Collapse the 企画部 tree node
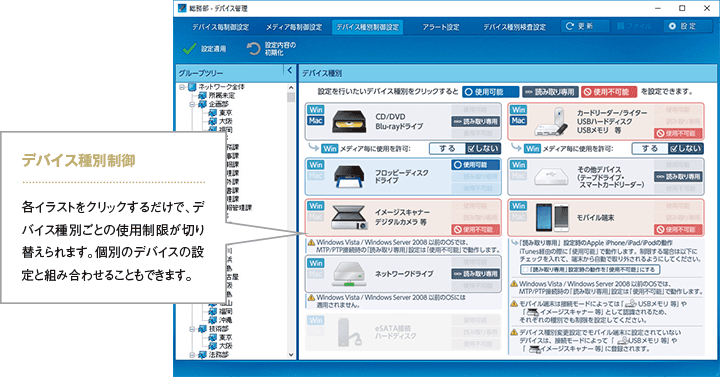This screenshot has width=720, height=377. [192, 104]
